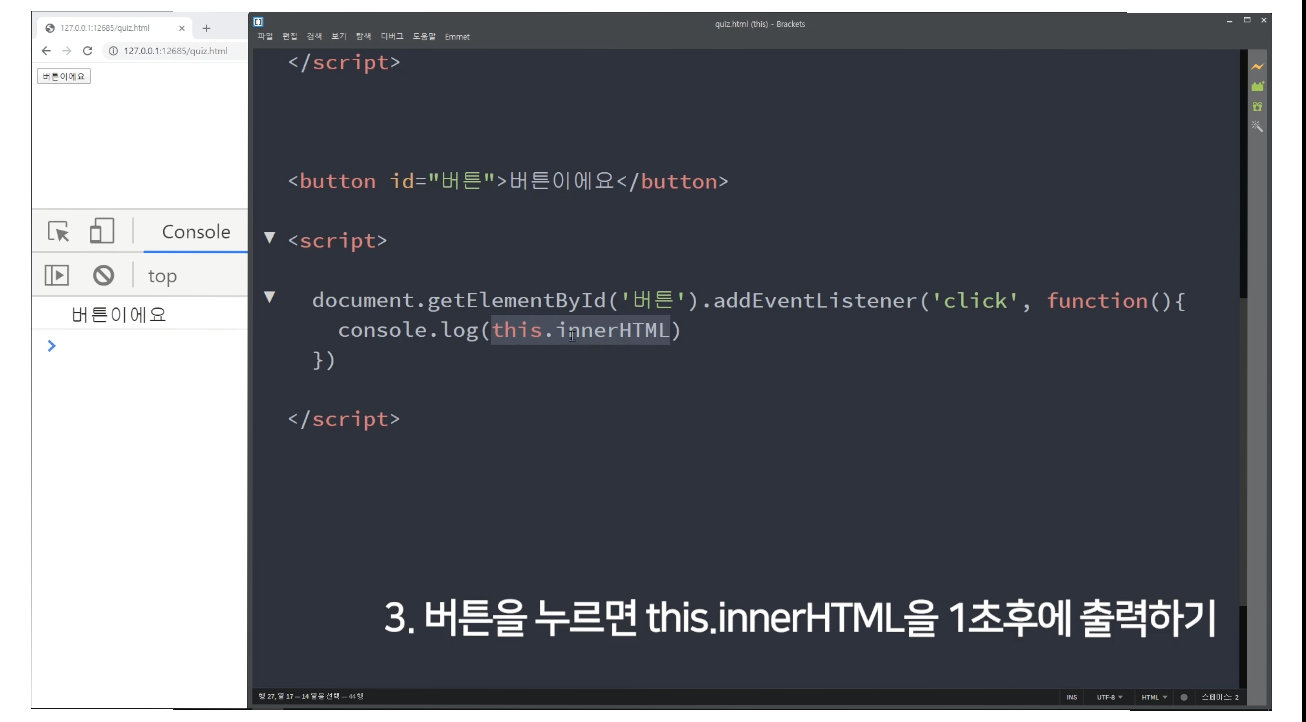Click the linting status circle in status bar
The height and width of the screenshot is (722, 1306).
(x=1184, y=697)
